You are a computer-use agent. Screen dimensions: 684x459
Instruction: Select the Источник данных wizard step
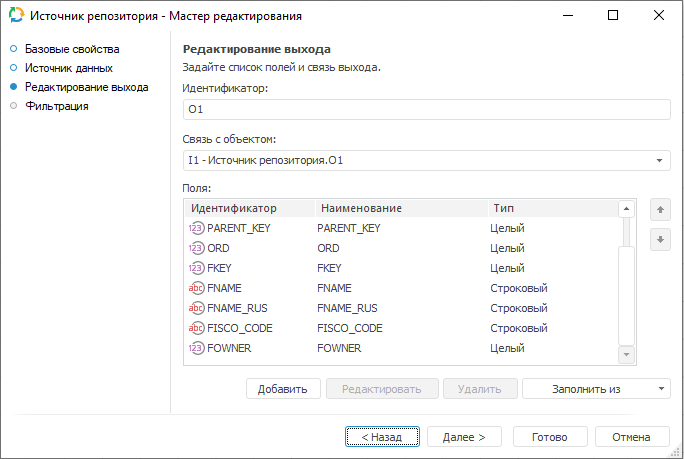(68, 68)
